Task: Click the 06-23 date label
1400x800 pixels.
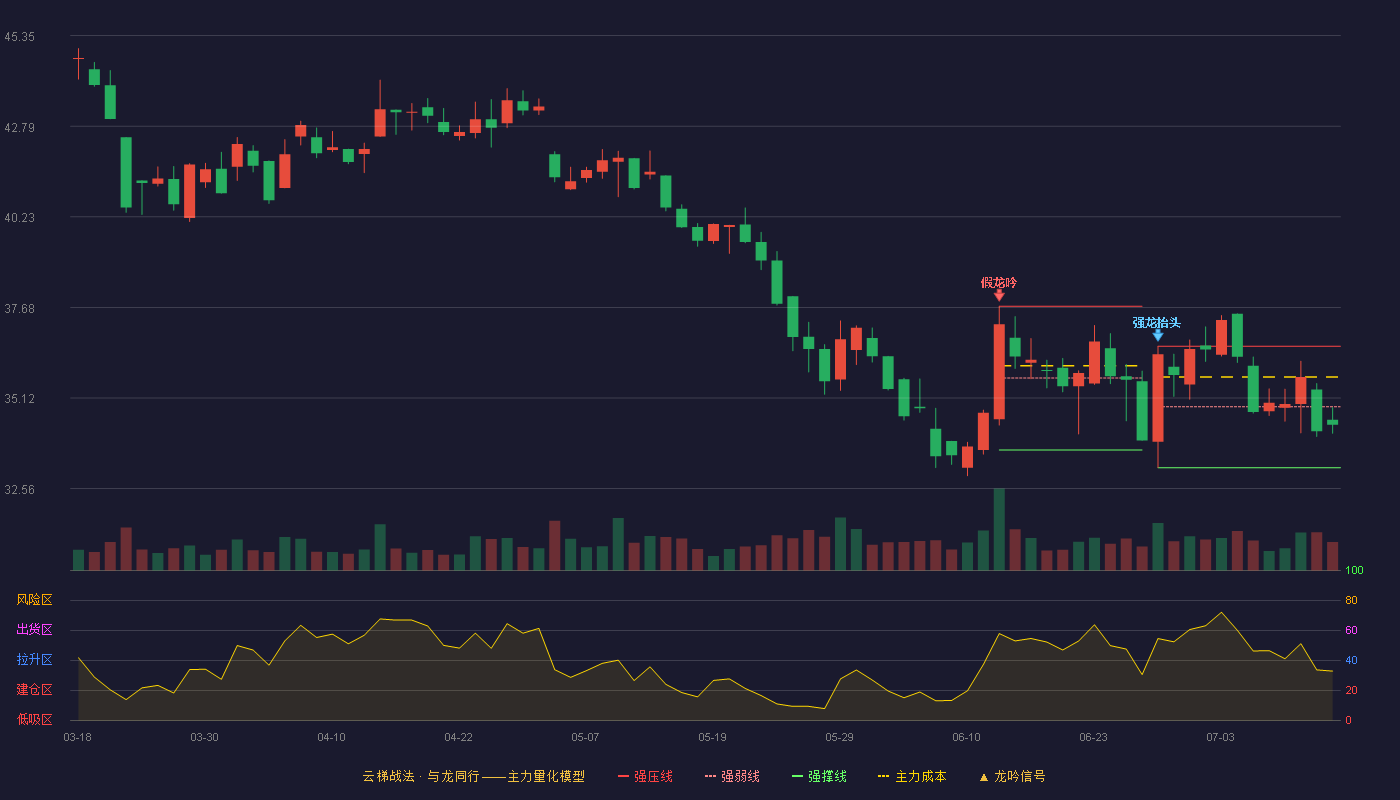Action: [x=1093, y=737]
